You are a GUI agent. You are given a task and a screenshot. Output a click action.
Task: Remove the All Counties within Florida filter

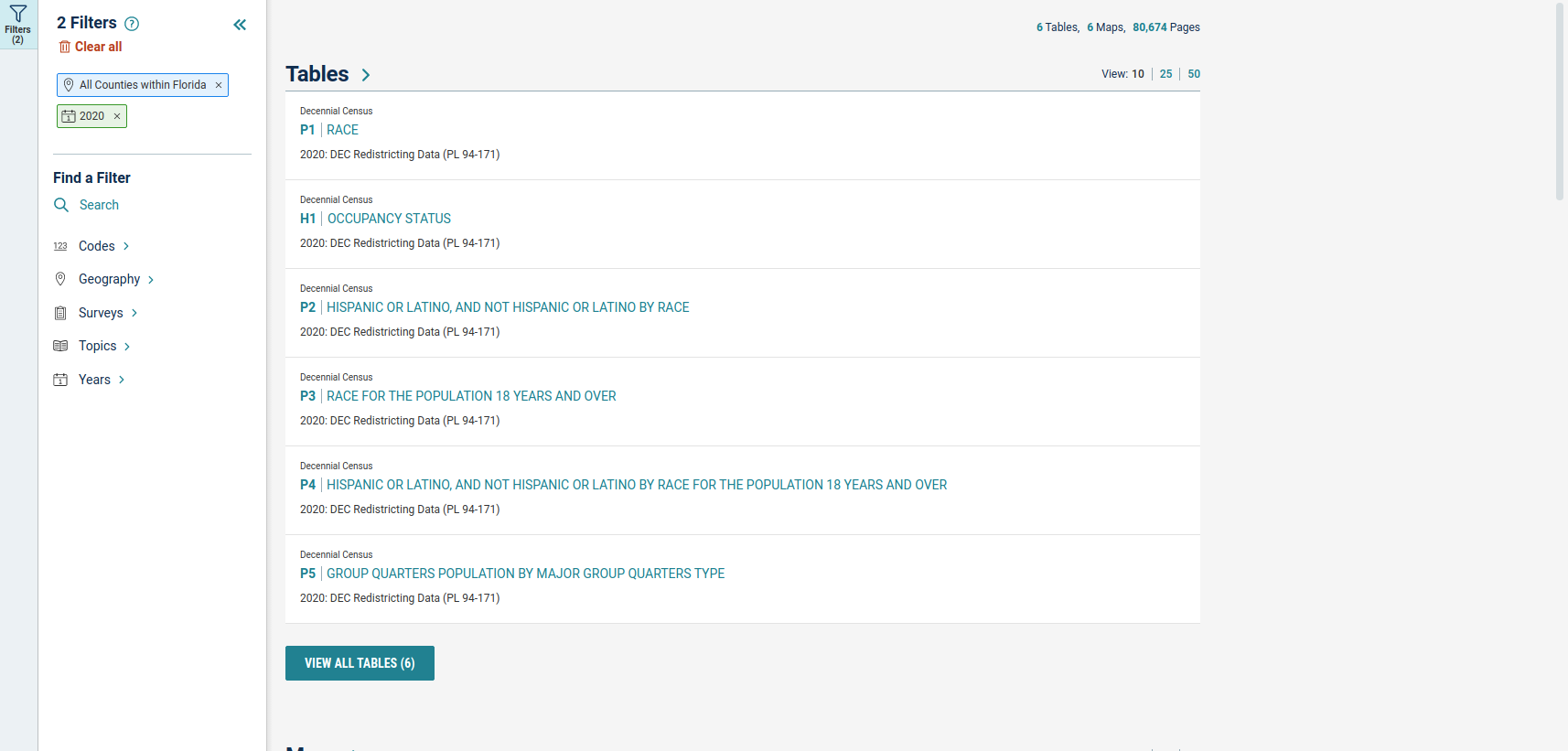219,85
